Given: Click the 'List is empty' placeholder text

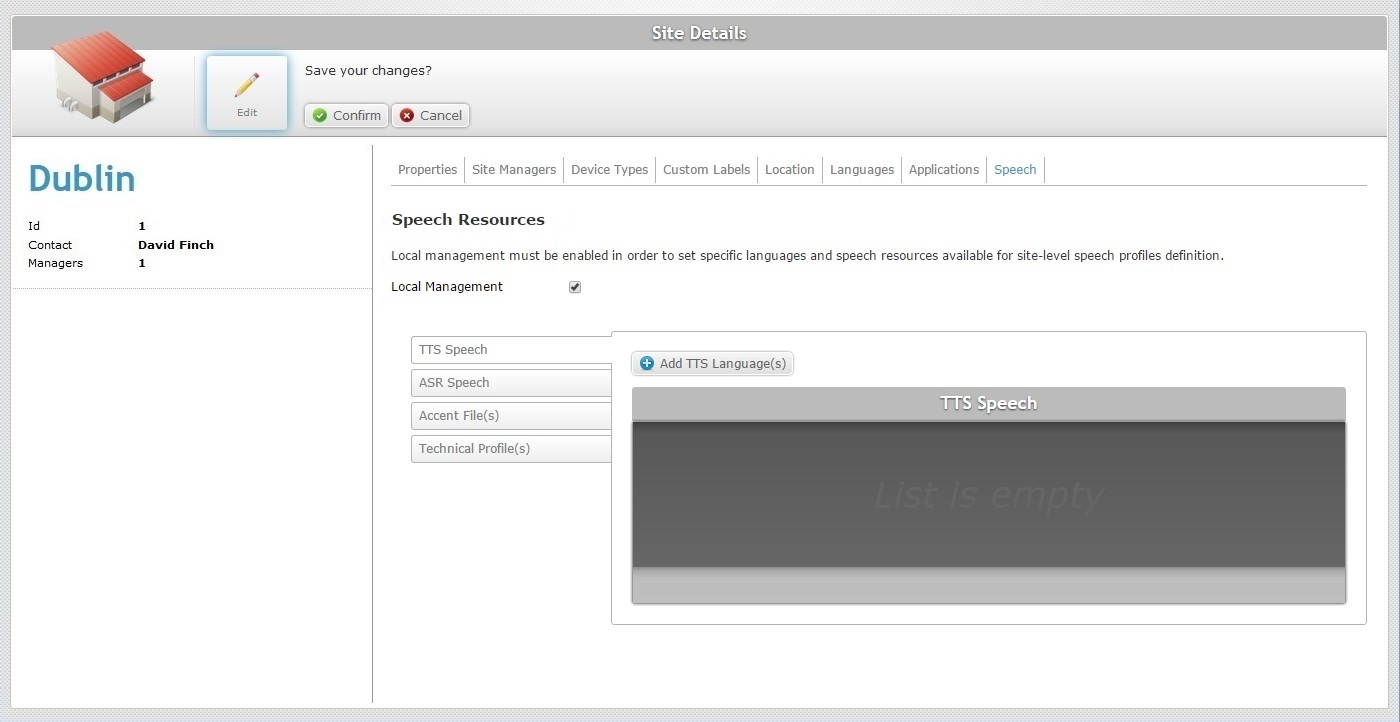Looking at the screenshot, I should (989, 495).
